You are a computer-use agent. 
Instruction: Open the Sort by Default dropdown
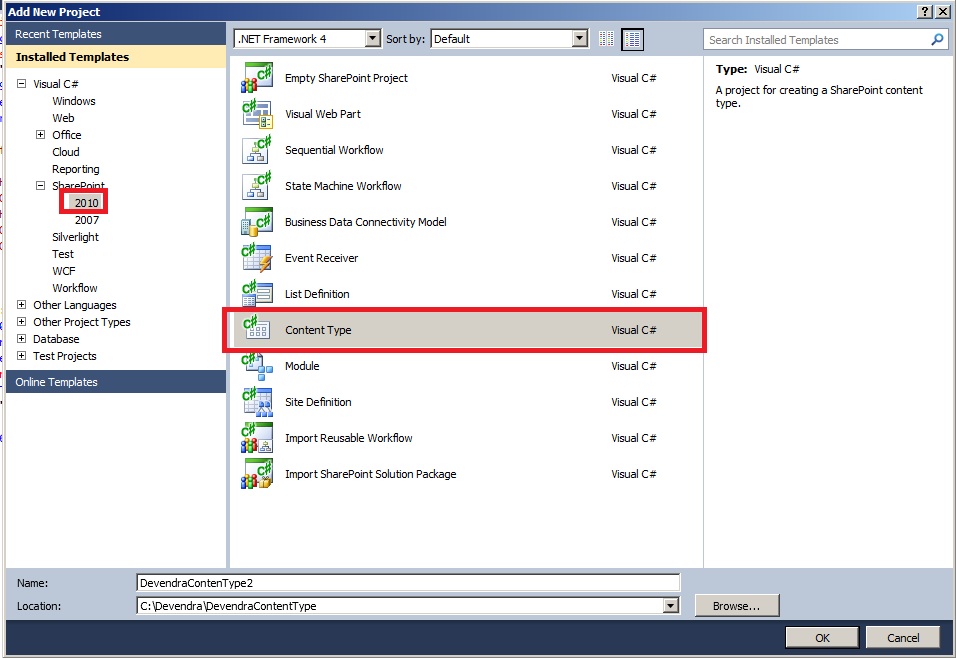(578, 38)
